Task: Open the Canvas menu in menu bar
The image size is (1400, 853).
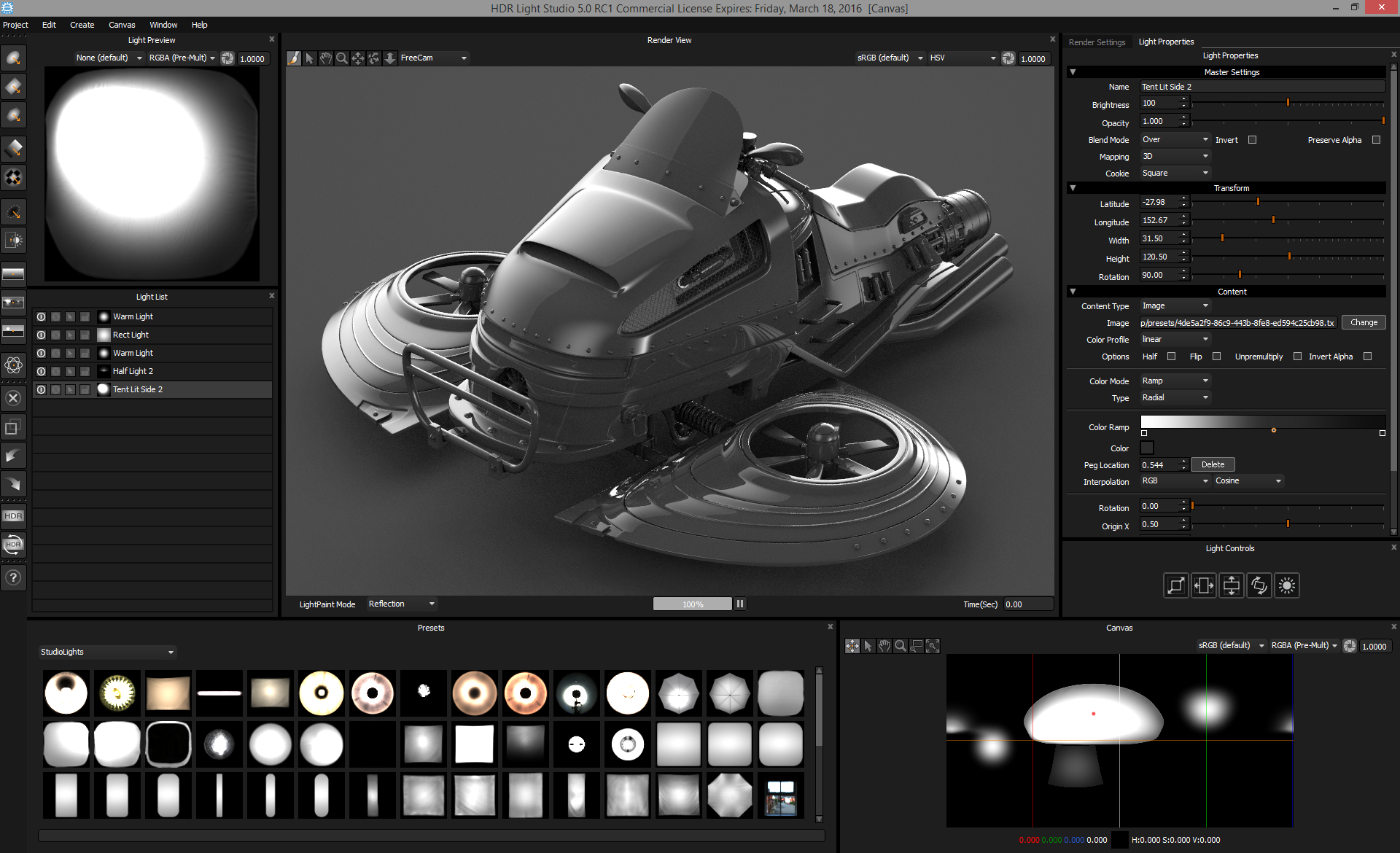Action: point(122,25)
